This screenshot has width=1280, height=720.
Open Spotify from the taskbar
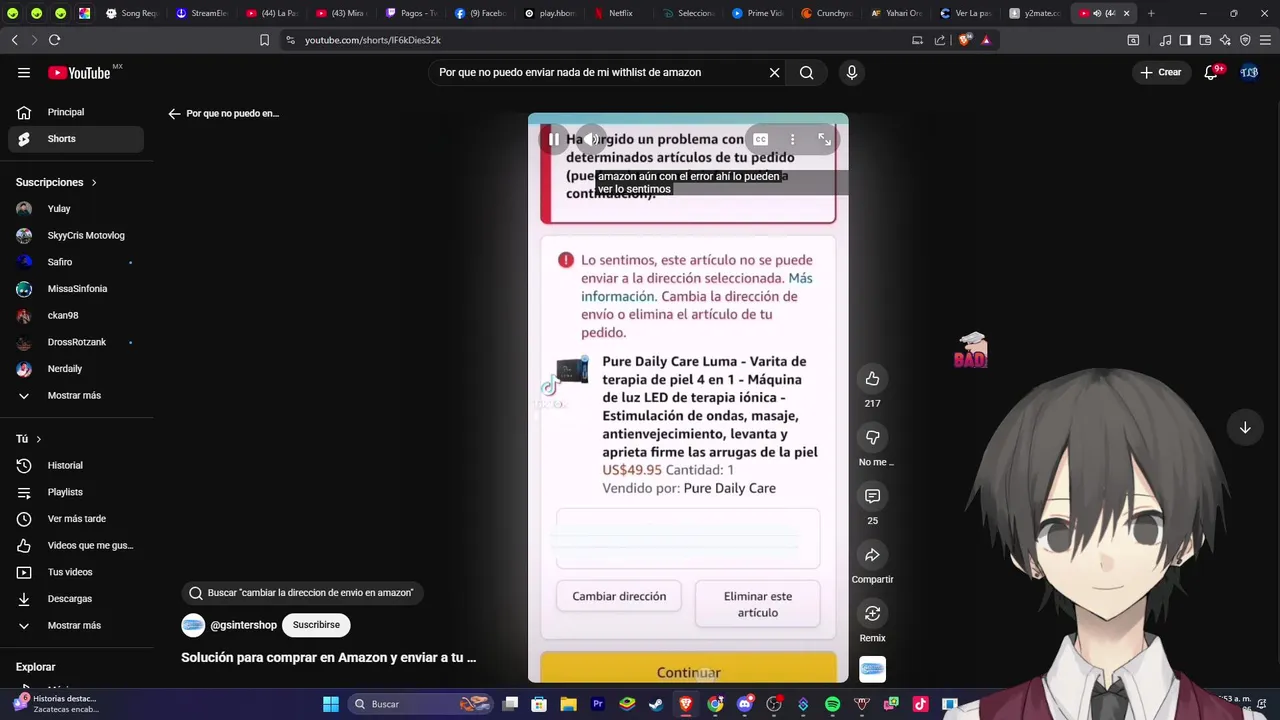pos(832,704)
